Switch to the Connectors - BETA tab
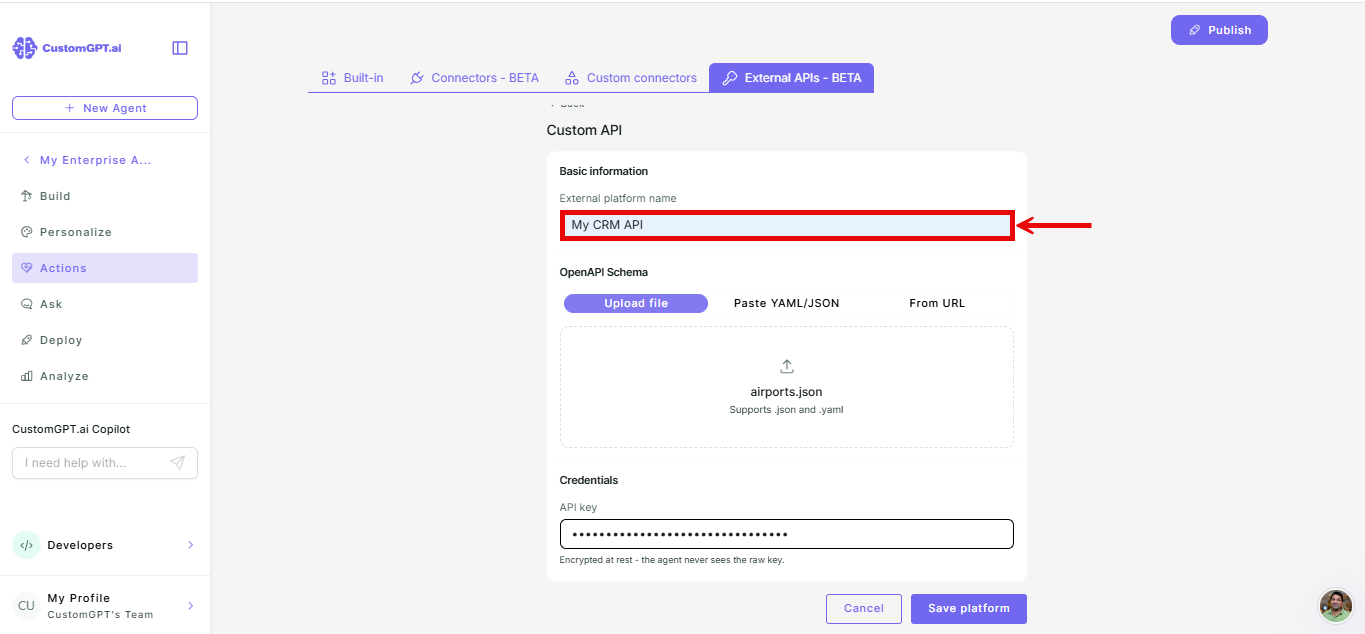 474,78
